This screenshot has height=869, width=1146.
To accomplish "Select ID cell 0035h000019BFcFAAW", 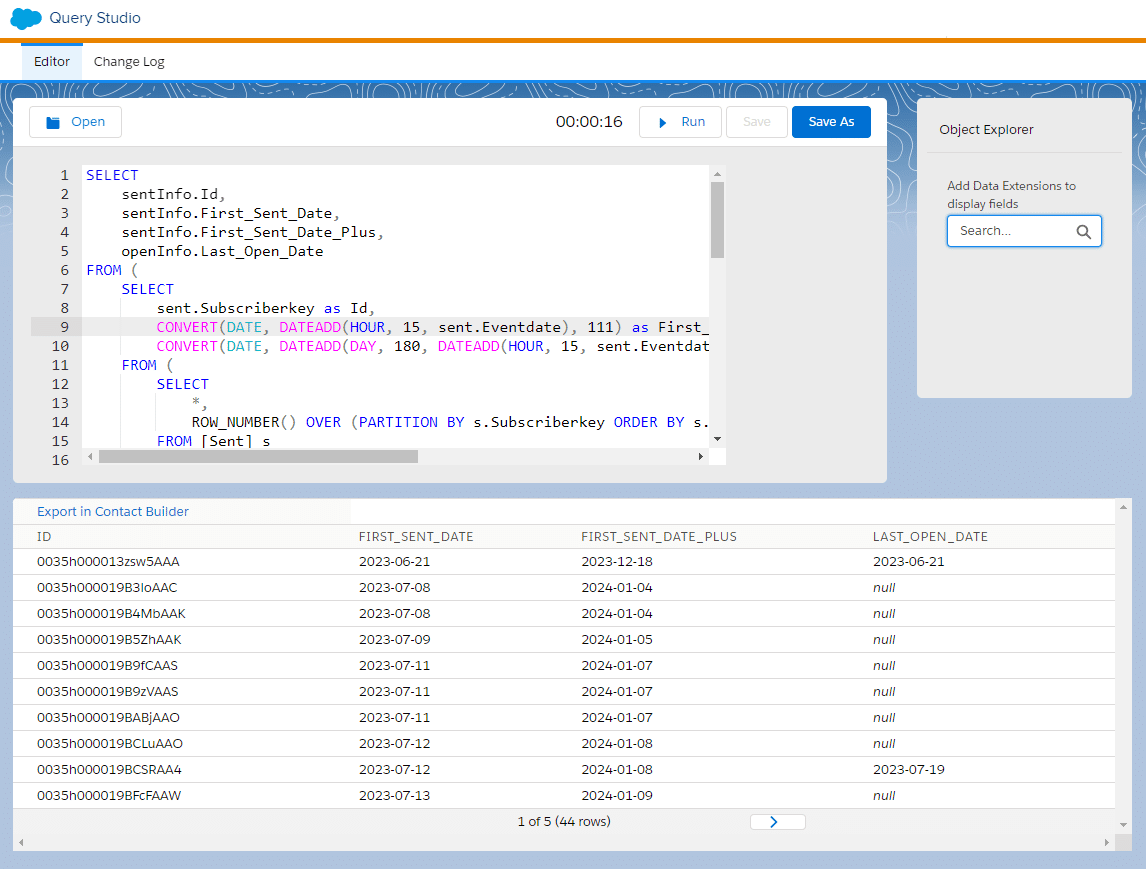I will (x=109, y=795).
